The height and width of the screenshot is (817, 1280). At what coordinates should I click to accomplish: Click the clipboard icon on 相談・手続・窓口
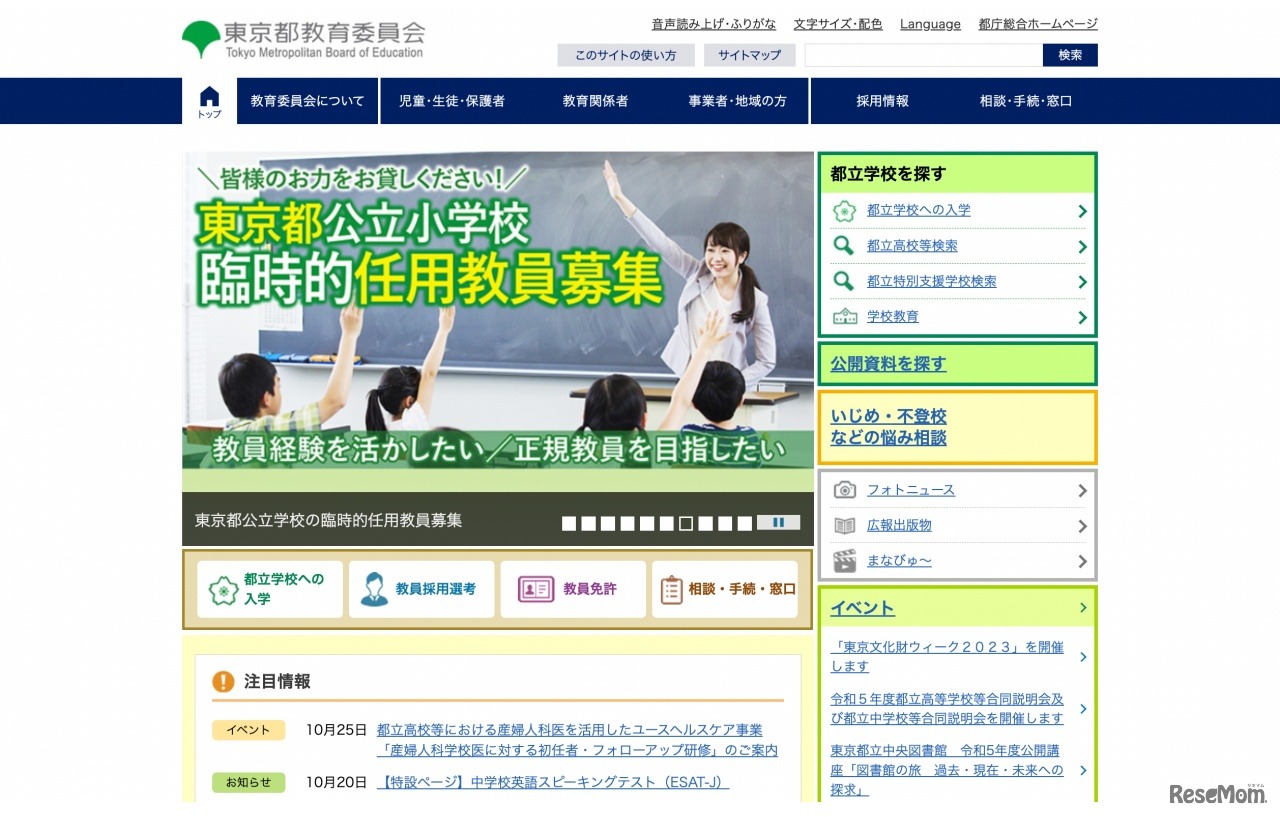tap(671, 589)
